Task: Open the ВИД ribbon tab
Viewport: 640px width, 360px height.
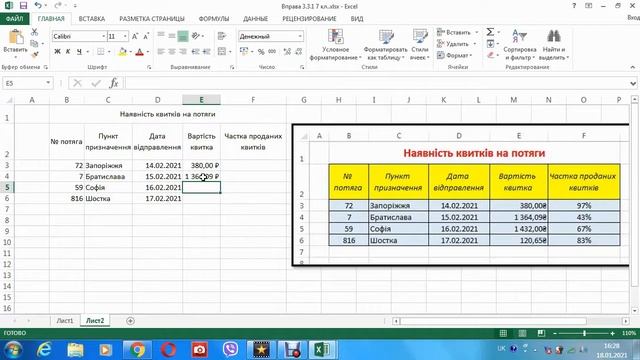Action: [357, 19]
